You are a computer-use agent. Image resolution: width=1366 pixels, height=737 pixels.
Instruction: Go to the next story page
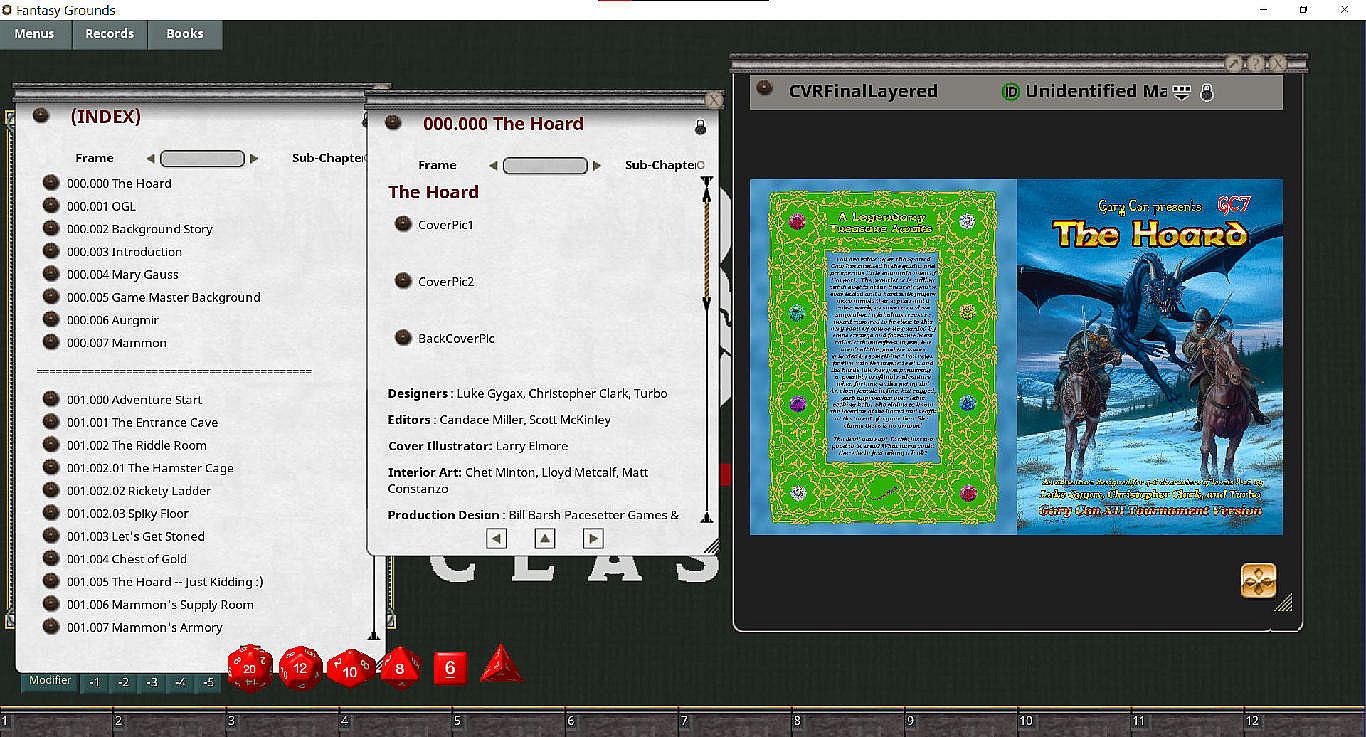593,538
